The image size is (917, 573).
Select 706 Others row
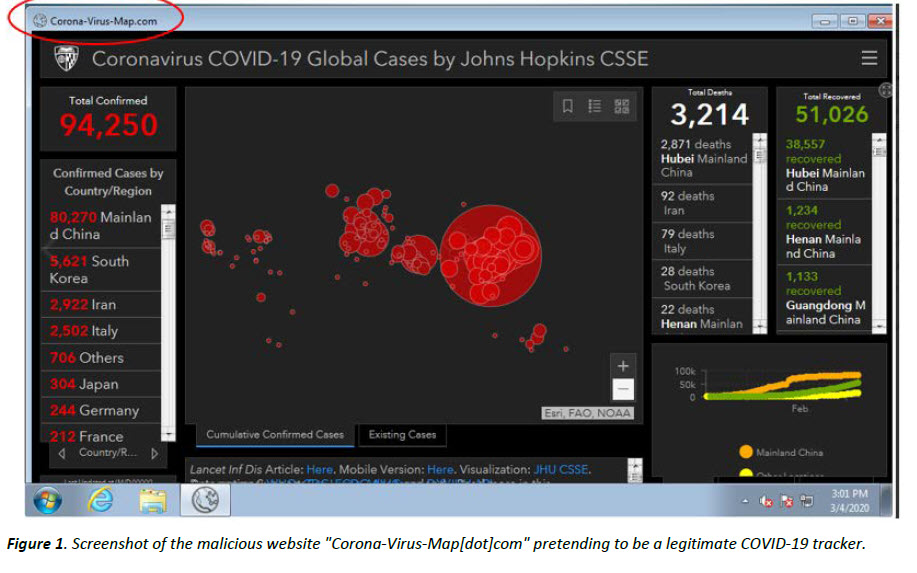(101, 357)
